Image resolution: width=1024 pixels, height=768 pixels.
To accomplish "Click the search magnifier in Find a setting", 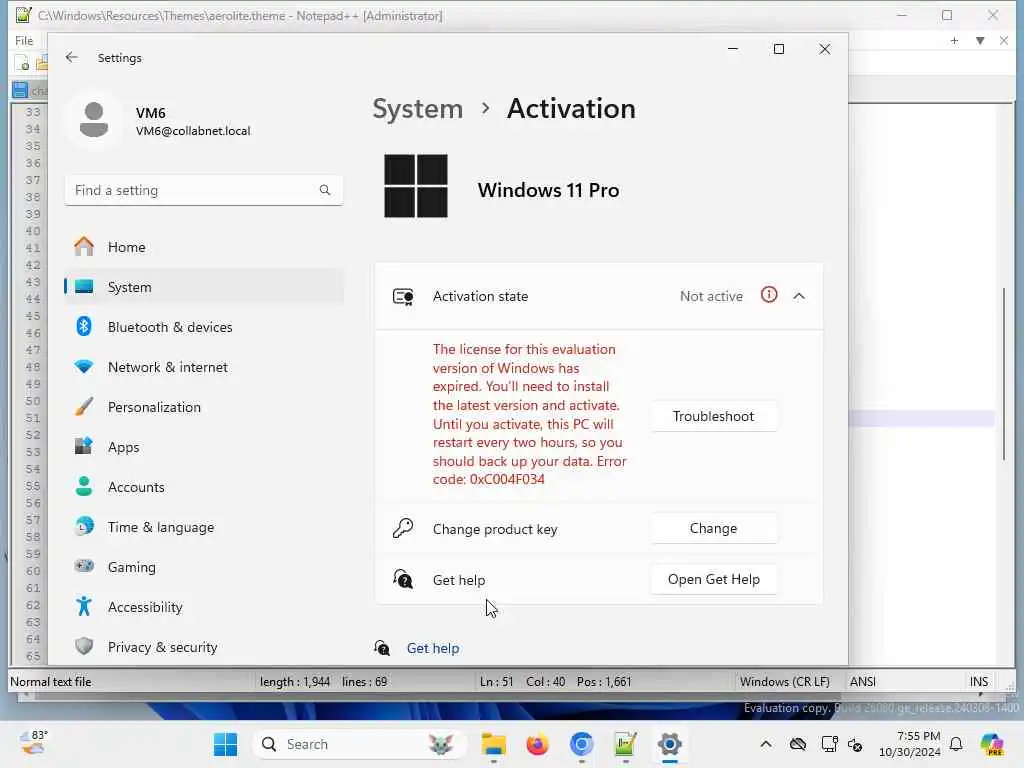I will tap(325, 190).
